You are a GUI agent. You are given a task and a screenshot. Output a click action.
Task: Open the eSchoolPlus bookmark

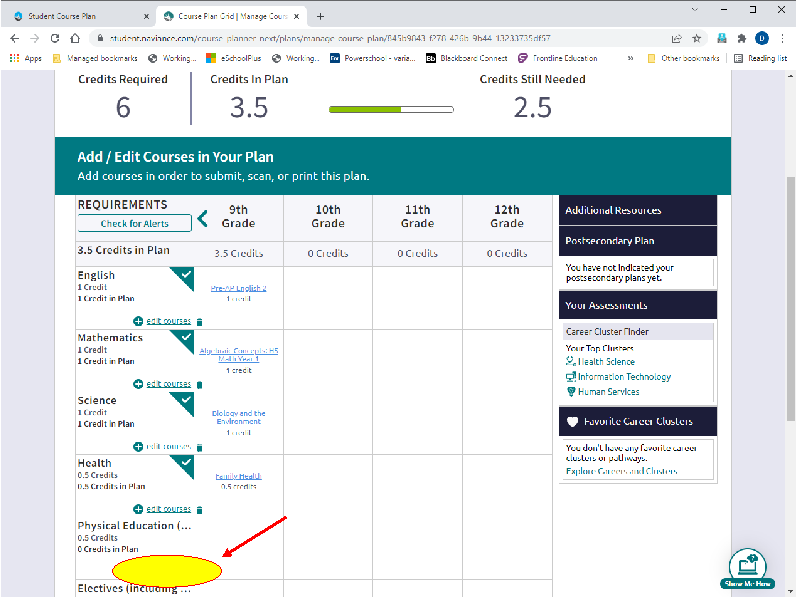pyautogui.click(x=234, y=58)
